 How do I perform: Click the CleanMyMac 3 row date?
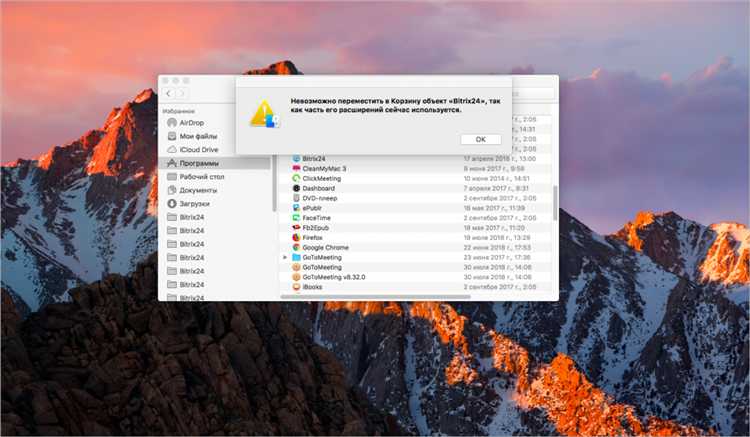494,168
